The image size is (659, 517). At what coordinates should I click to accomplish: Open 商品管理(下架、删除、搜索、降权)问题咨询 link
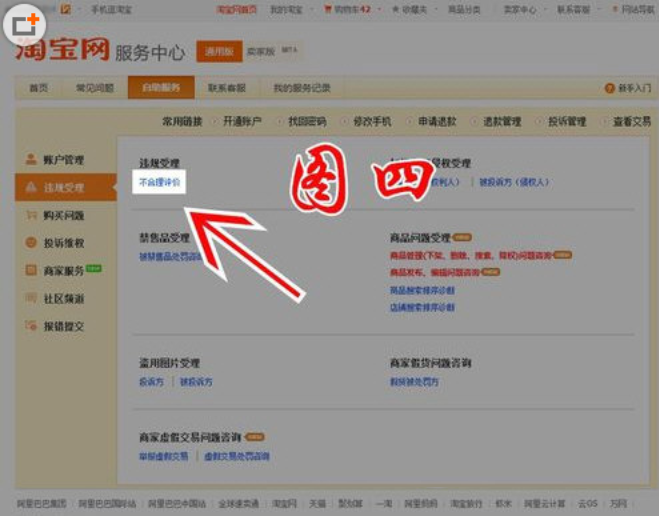coord(471,255)
